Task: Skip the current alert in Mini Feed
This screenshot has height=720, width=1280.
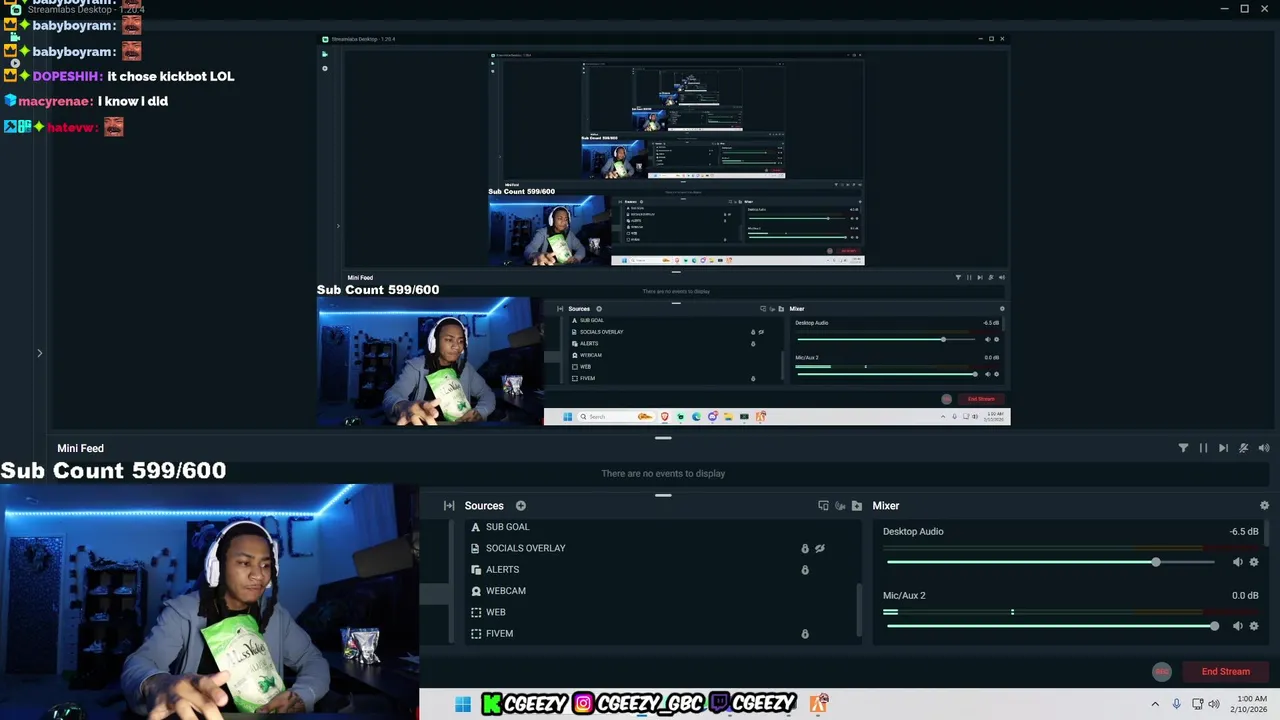Action: (1223, 448)
